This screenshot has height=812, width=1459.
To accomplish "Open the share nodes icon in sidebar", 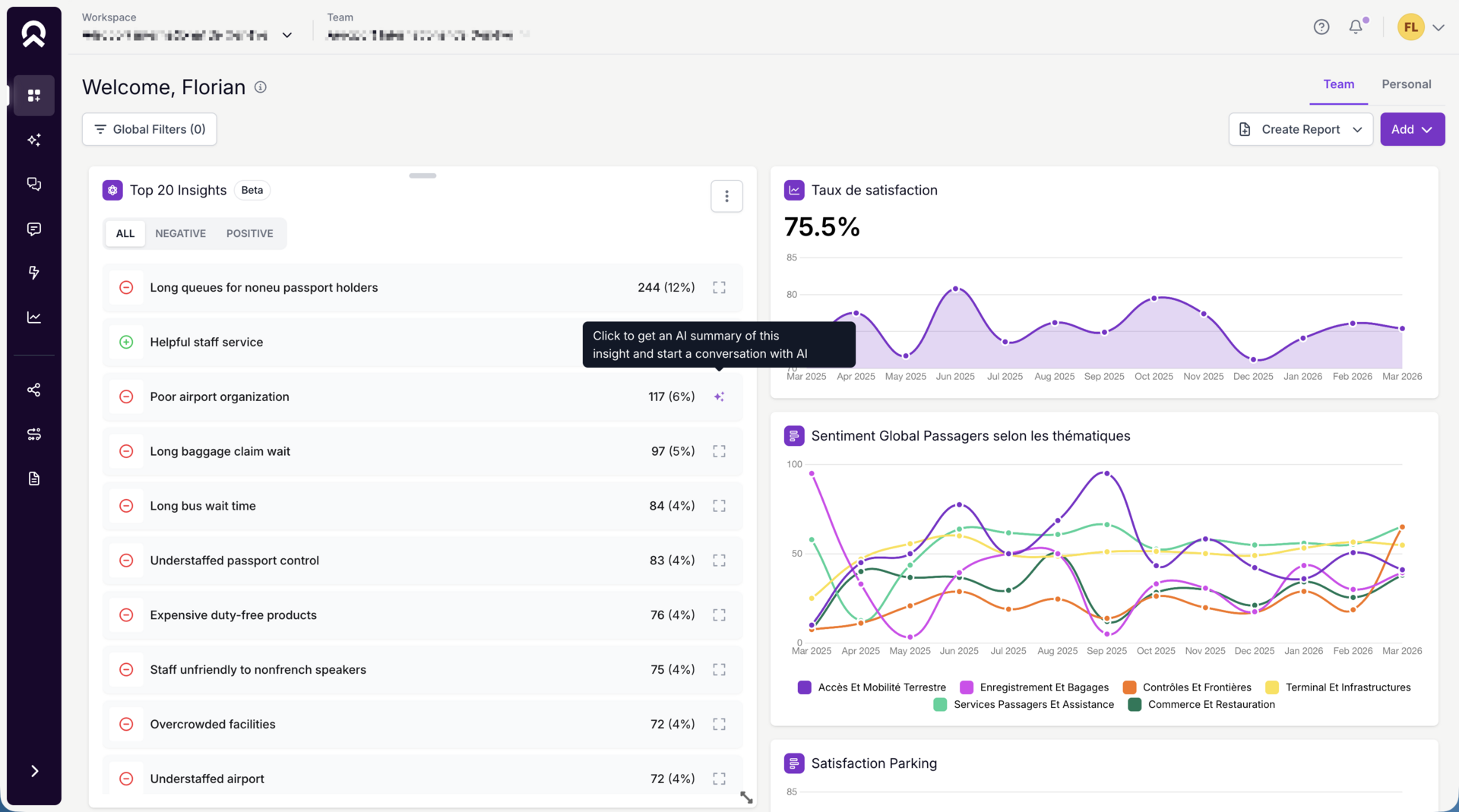I will [x=34, y=390].
